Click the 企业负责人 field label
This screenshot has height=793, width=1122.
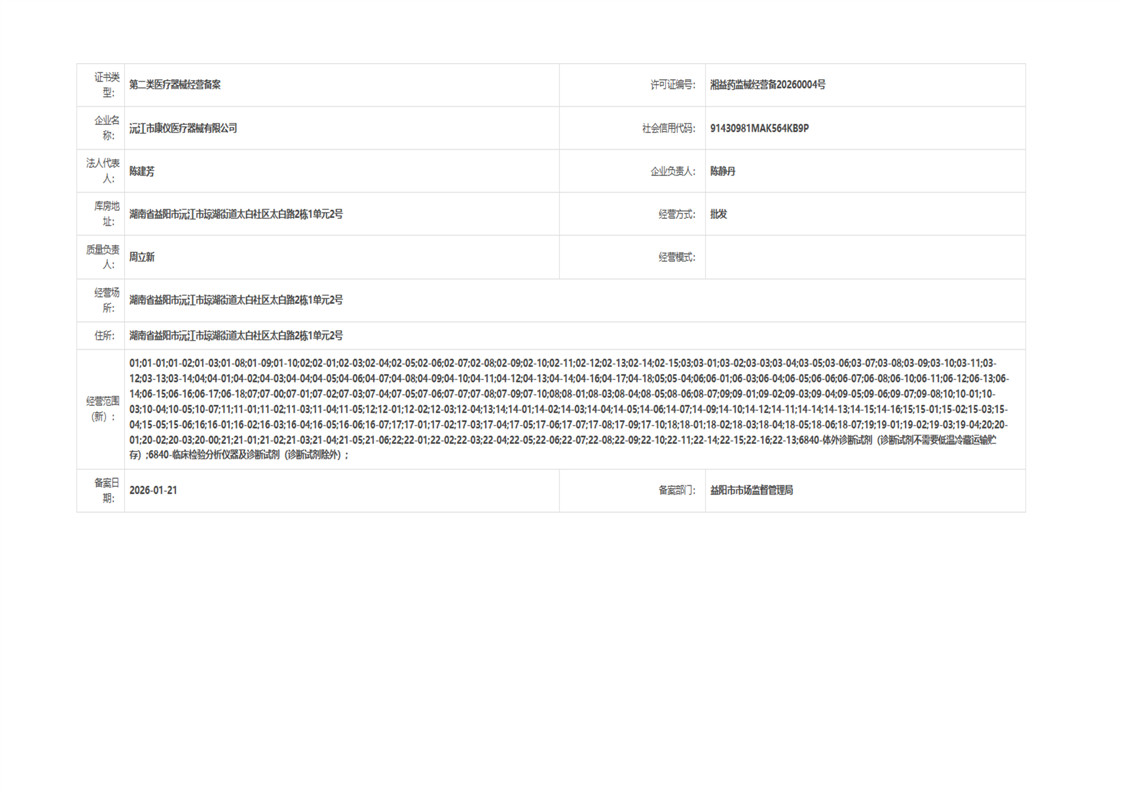click(x=673, y=171)
